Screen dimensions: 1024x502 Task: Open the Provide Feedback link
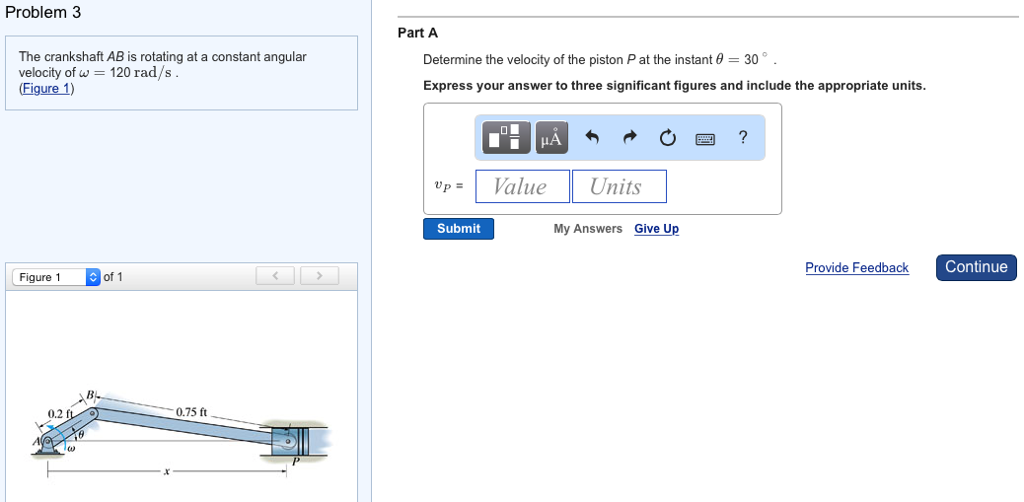(x=857, y=268)
